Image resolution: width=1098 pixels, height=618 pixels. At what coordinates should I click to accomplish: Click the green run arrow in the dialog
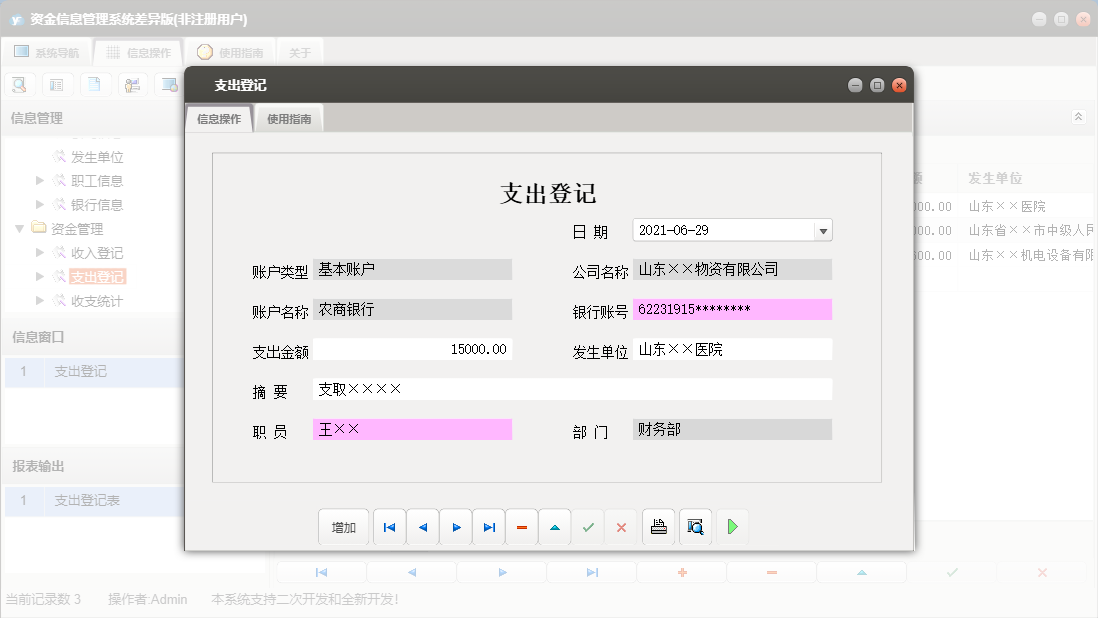pyautogui.click(x=732, y=527)
